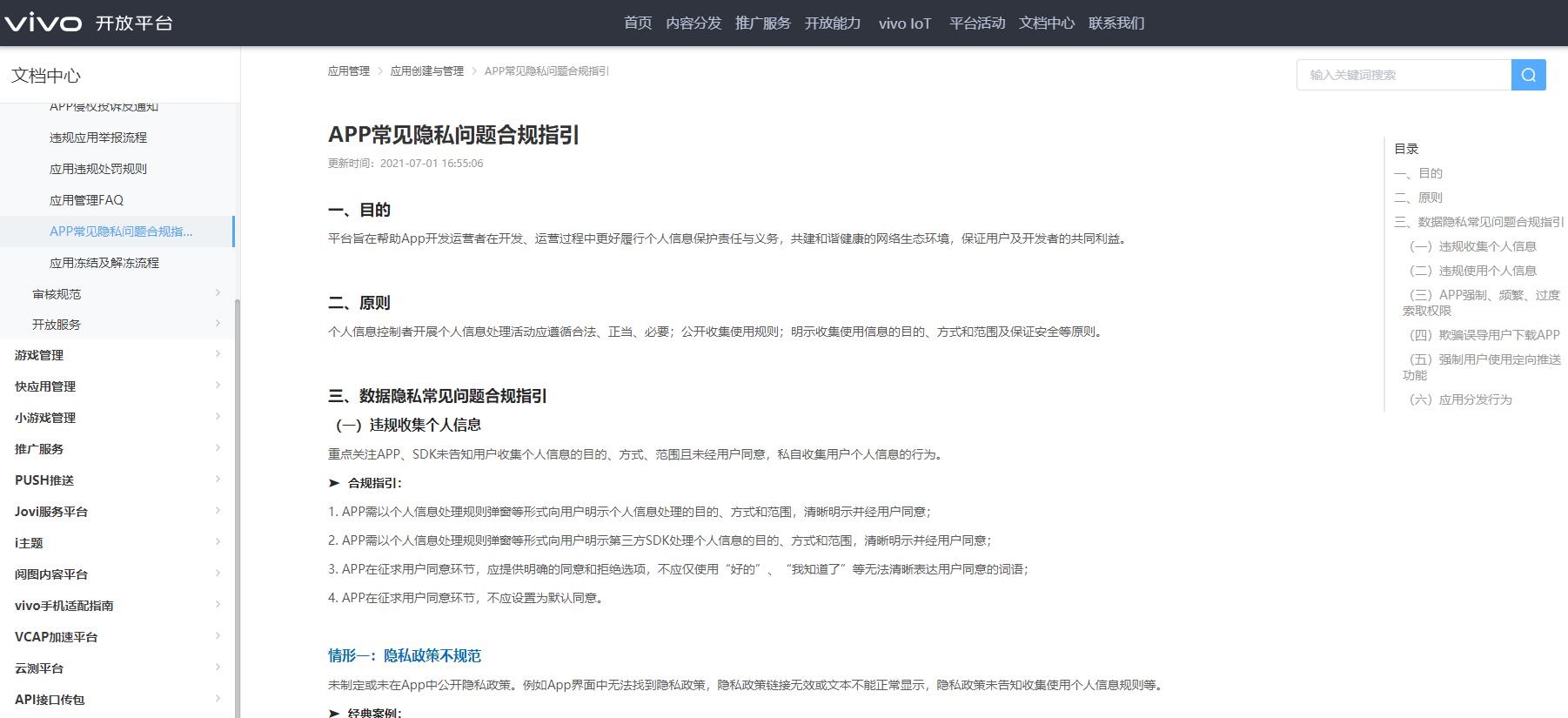Jump to (六)应用分发行为 in contents

pos(1457,399)
